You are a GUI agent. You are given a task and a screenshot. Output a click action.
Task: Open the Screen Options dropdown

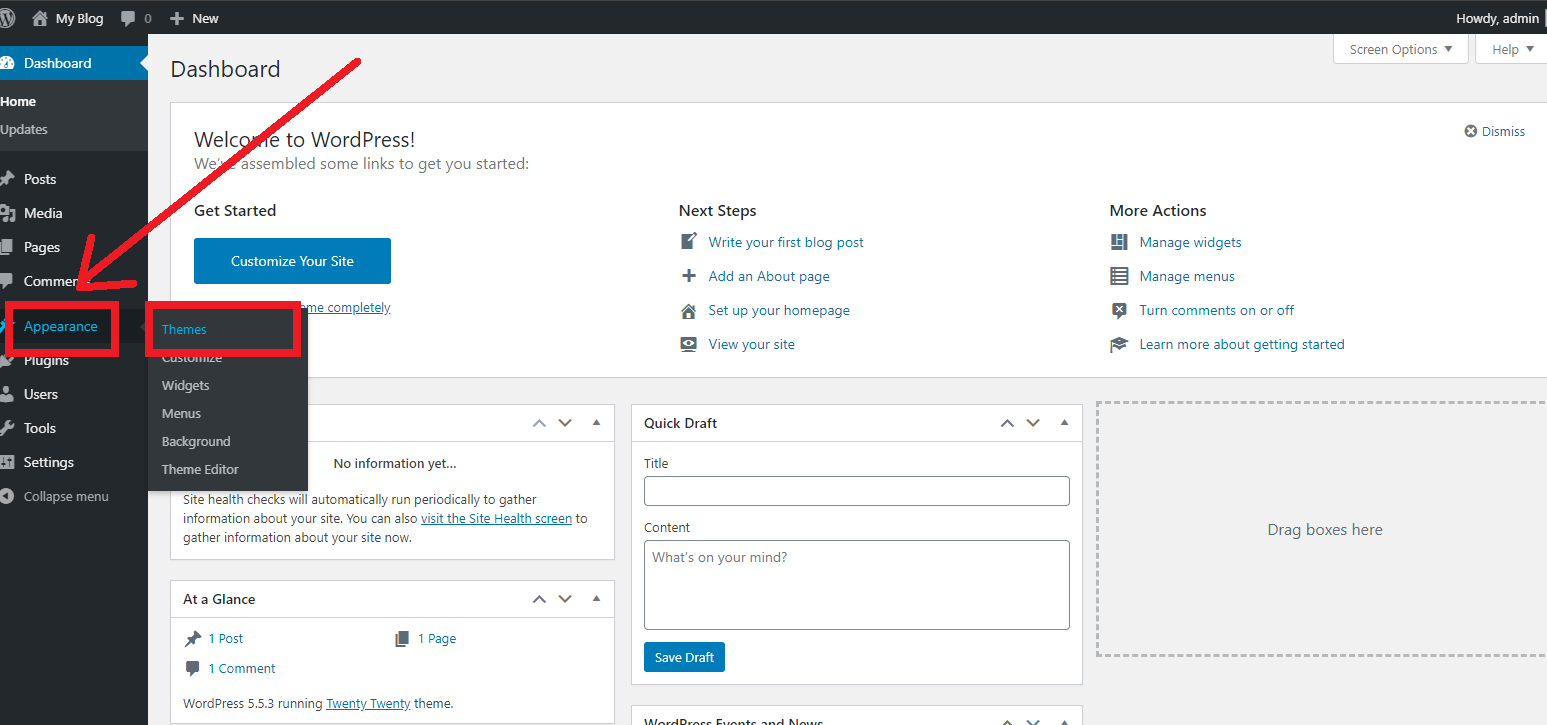pyautogui.click(x=1399, y=48)
